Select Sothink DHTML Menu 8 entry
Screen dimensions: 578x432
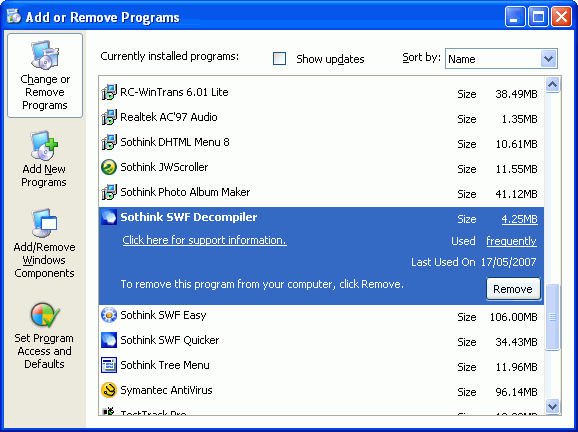pyautogui.click(x=321, y=142)
